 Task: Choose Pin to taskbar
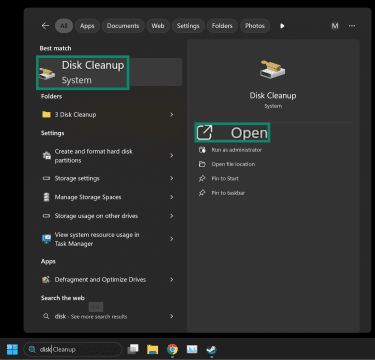pyautogui.click(x=228, y=193)
